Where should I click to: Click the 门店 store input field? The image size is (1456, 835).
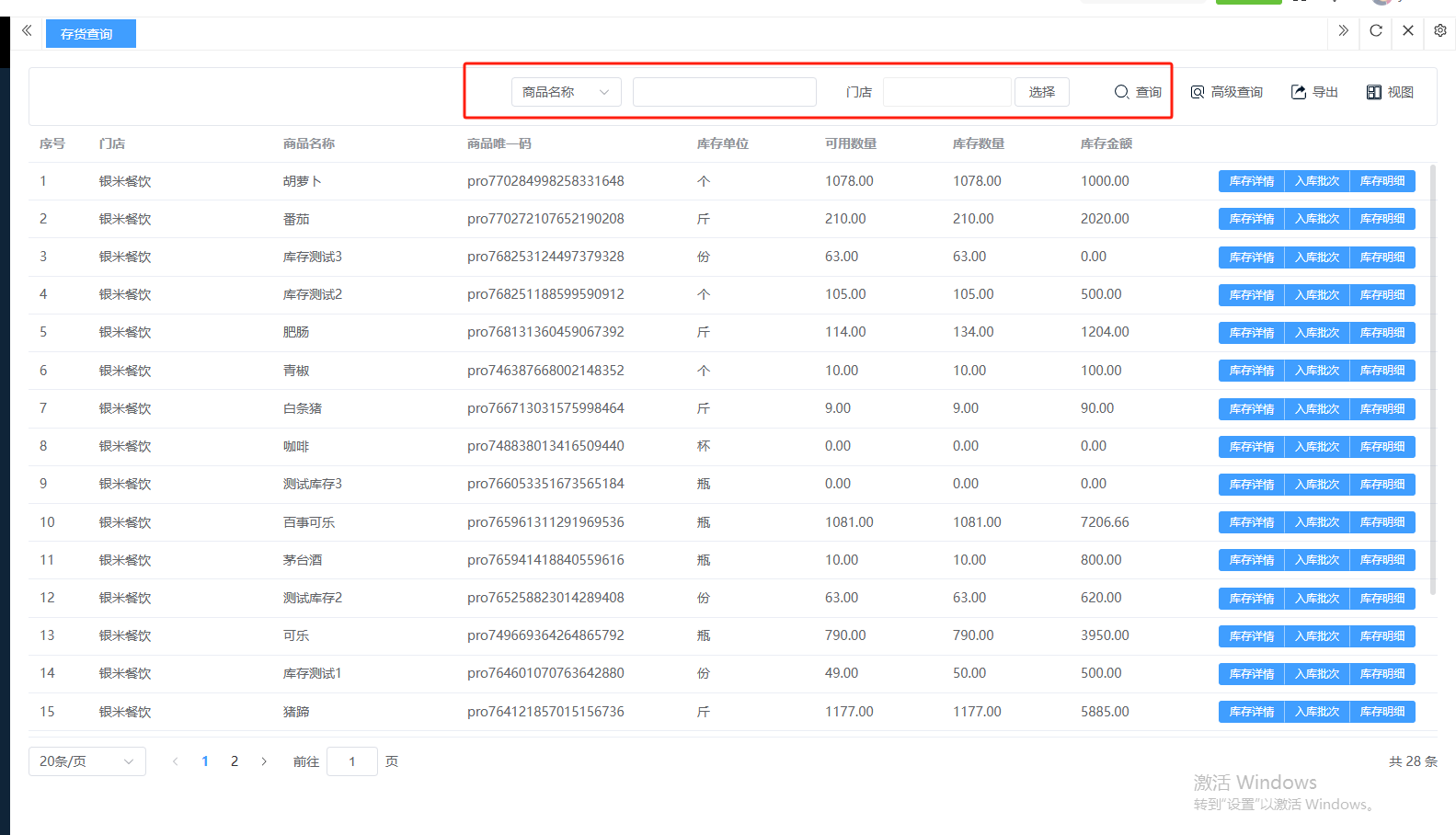coord(946,92)
